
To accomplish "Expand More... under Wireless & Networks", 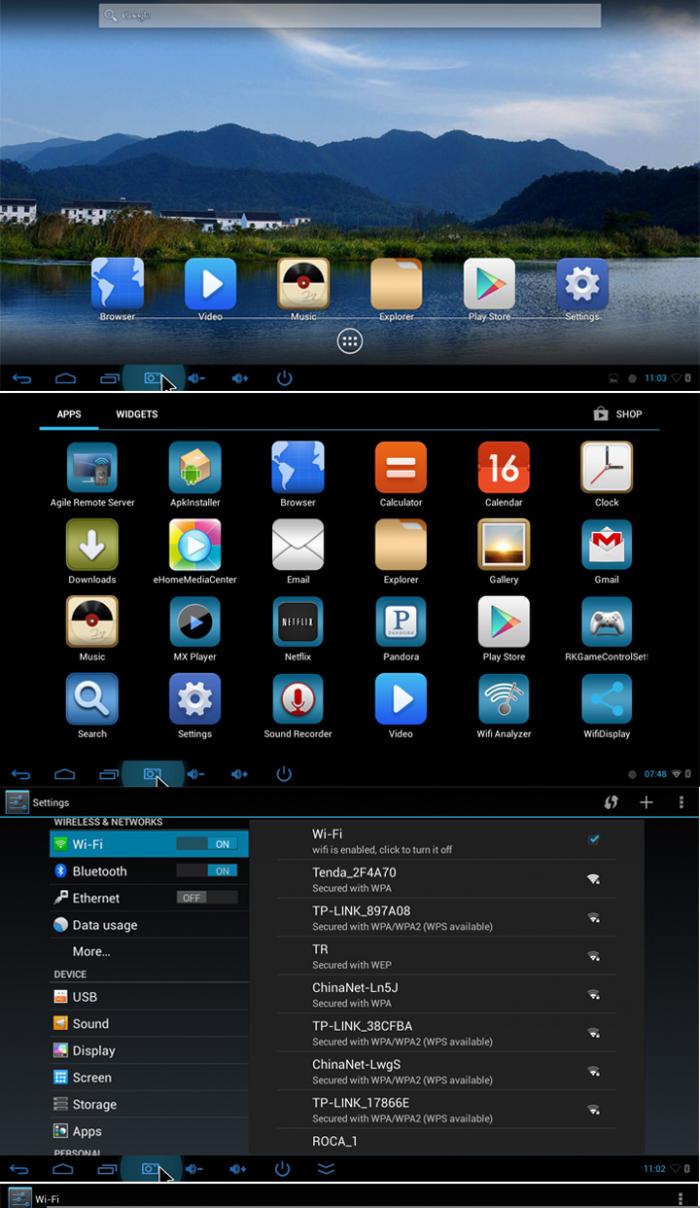I will coord(91,951).
